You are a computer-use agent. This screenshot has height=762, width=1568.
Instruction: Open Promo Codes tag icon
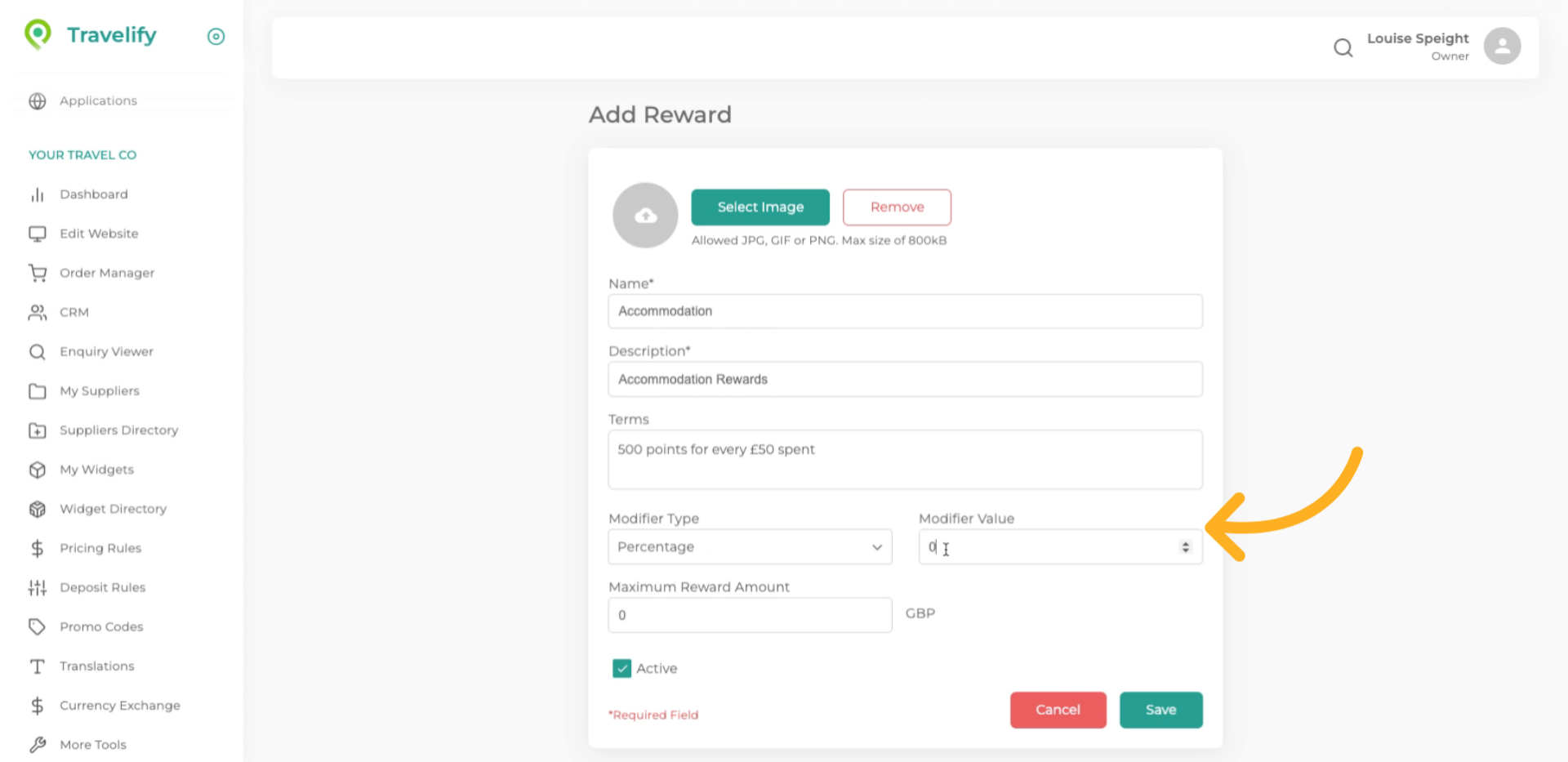point(38,626)
